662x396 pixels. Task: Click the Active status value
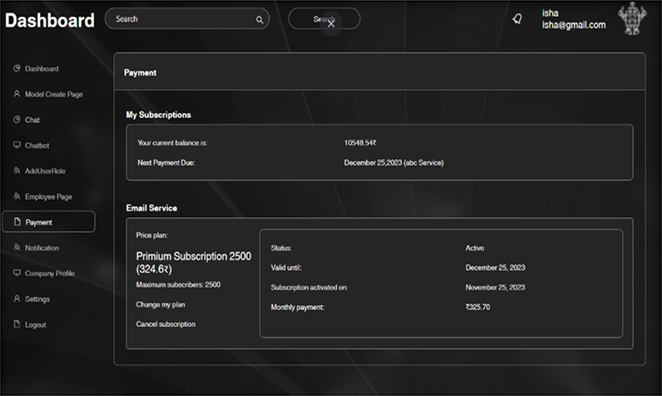(x=475, y=248)
